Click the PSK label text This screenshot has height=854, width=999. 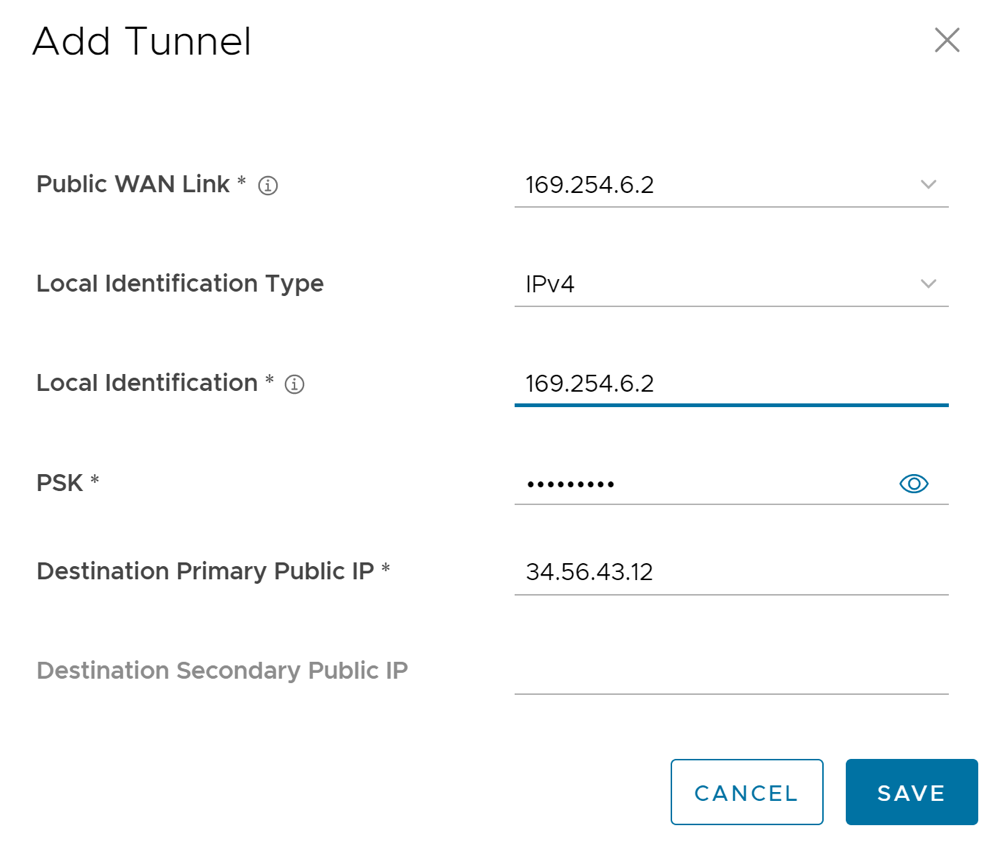click(60, 483)
